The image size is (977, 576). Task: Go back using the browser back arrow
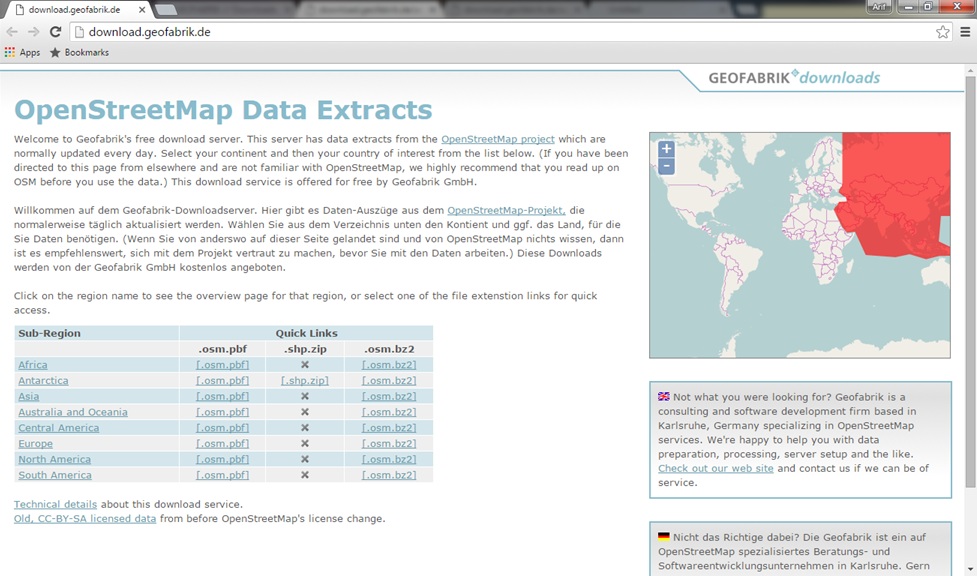[13, 31]
